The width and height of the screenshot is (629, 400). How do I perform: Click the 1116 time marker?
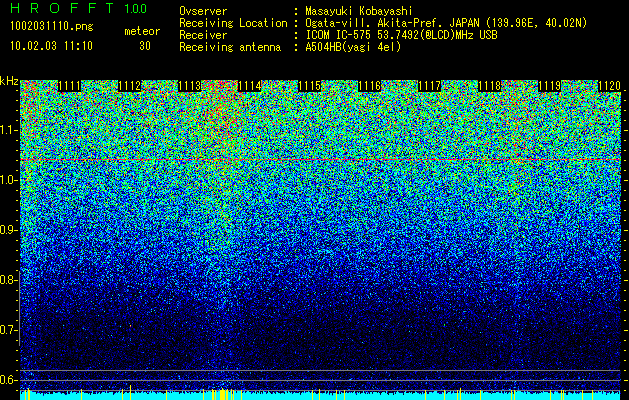pyautogui.click(x=369, y=86)
